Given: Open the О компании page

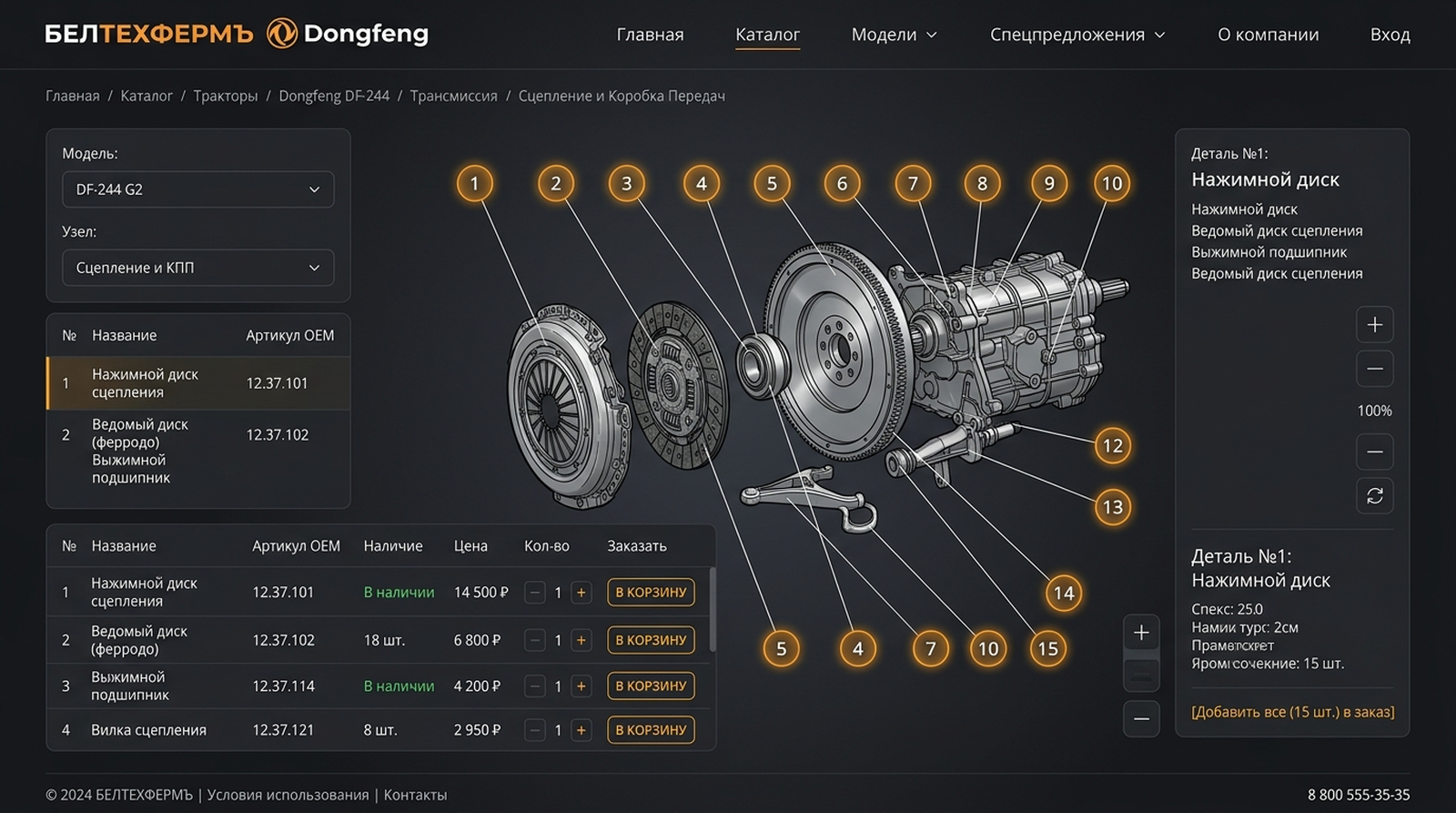Looking at the screenshot, I should click(1268, 35).
